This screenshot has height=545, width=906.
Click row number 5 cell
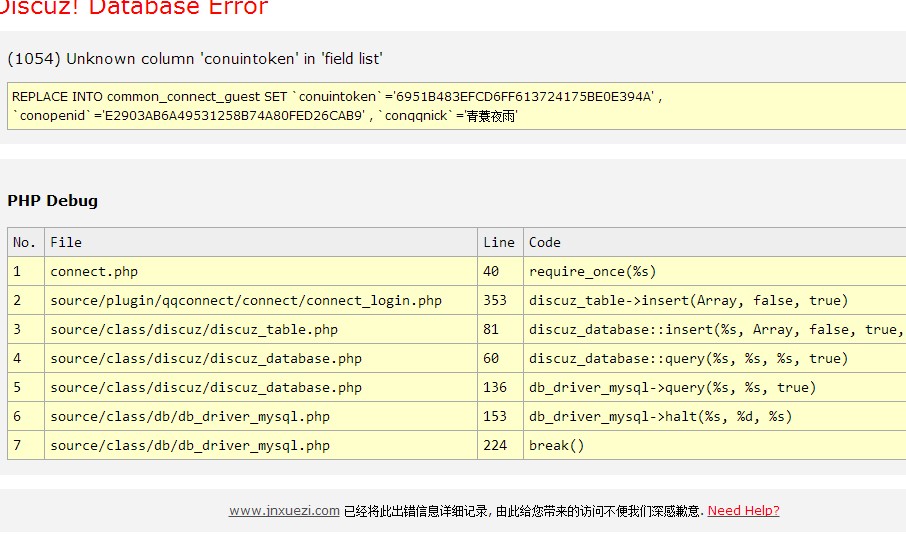point(26,387)
